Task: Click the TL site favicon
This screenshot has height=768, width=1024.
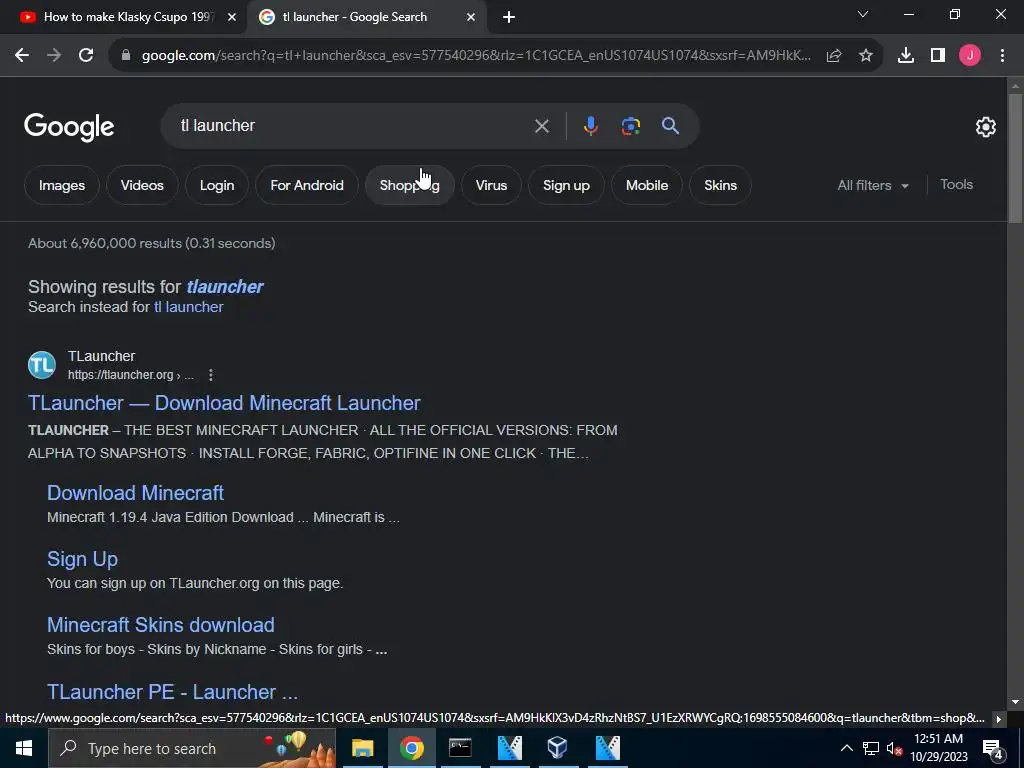Action: 42,365
